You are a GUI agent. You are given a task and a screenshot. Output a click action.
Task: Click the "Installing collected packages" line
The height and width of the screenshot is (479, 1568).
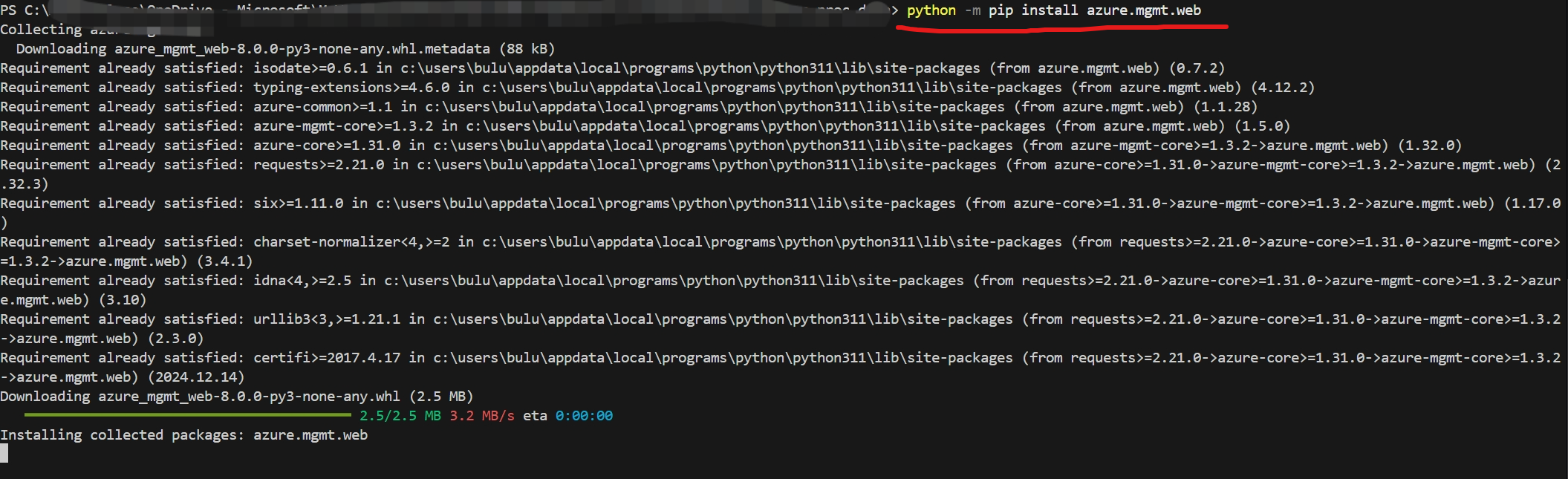(x=183, y=435)
